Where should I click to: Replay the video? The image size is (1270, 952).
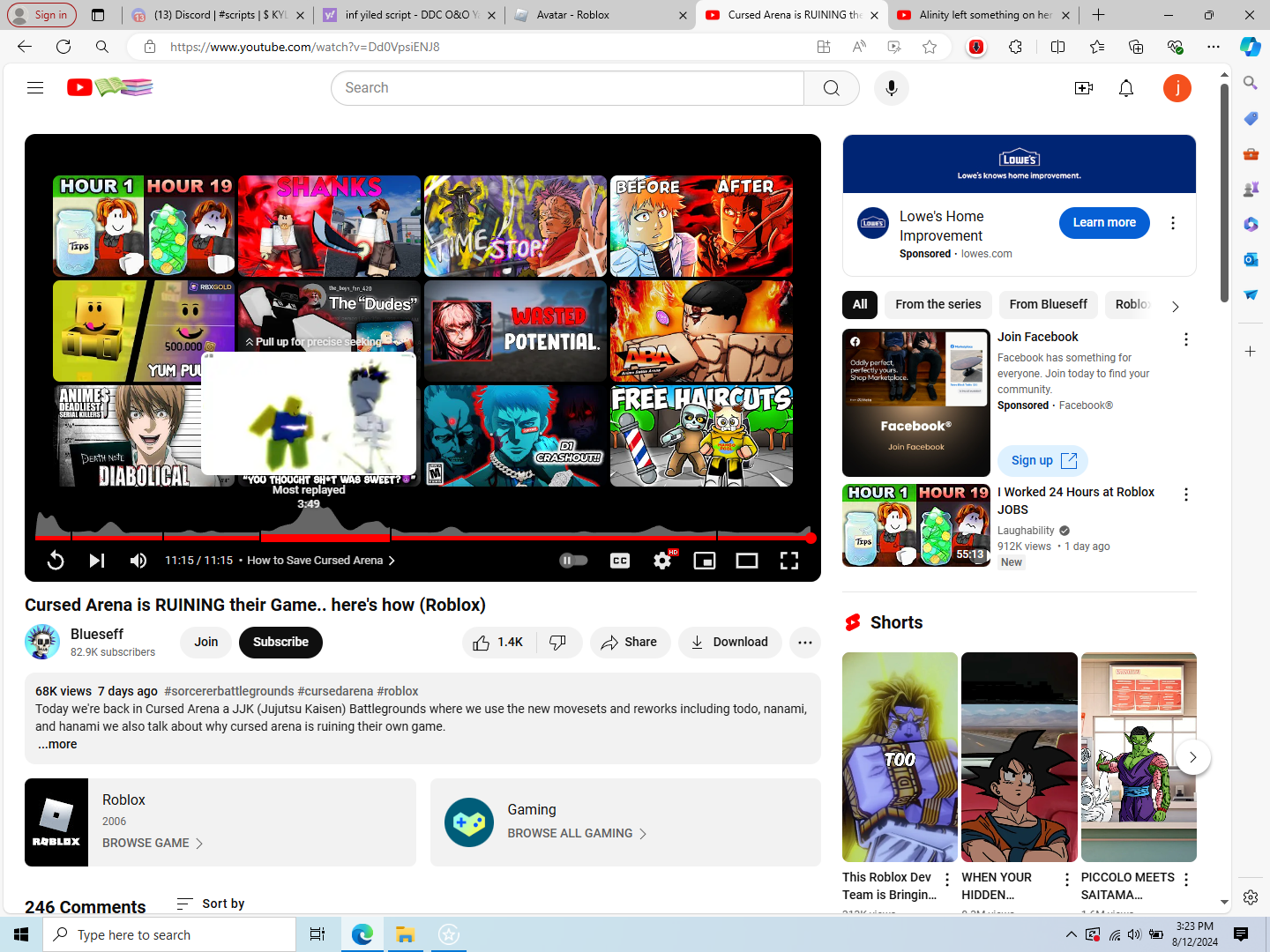(x=55, y=561)
